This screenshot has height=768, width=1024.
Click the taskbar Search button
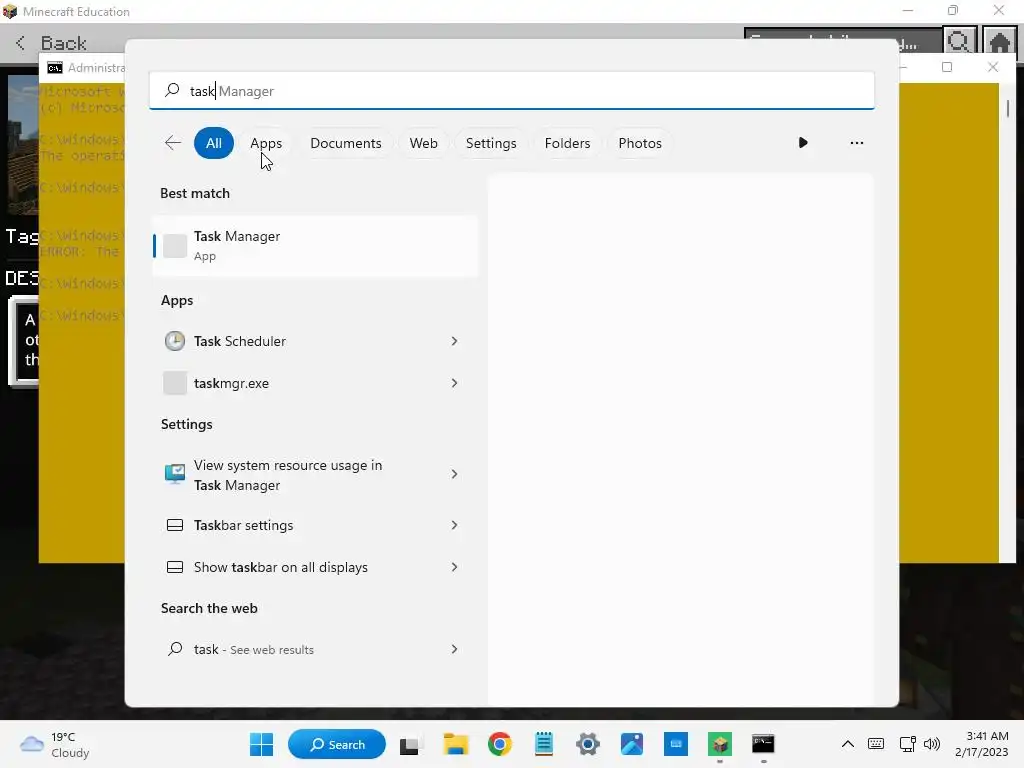(337, 744)
